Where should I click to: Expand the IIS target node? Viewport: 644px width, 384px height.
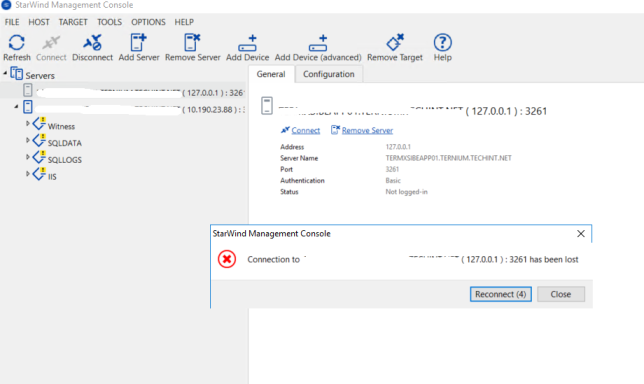tap(28, 174)
